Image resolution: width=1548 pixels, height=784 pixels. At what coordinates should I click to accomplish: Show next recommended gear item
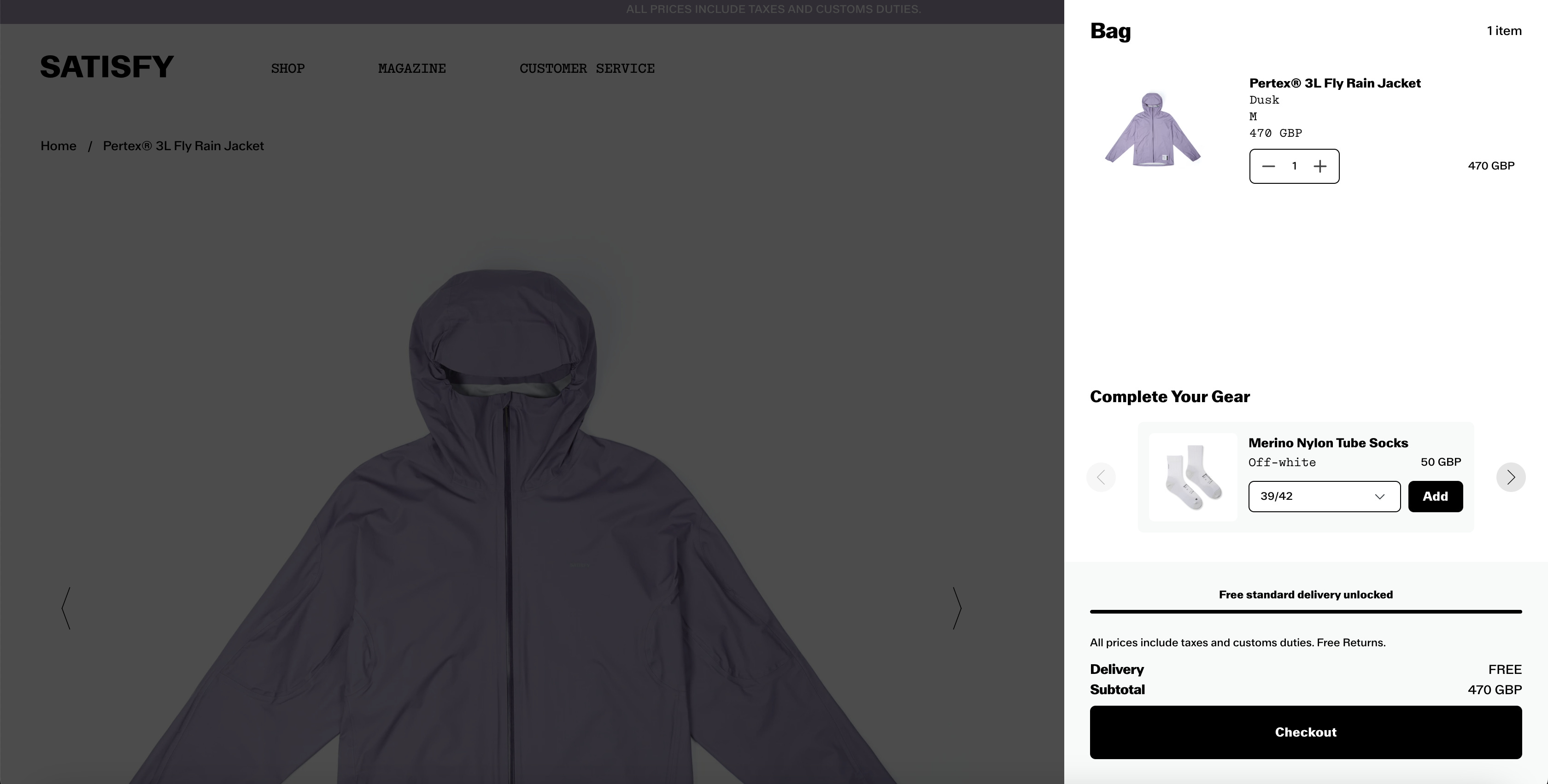click(1510, 477)
